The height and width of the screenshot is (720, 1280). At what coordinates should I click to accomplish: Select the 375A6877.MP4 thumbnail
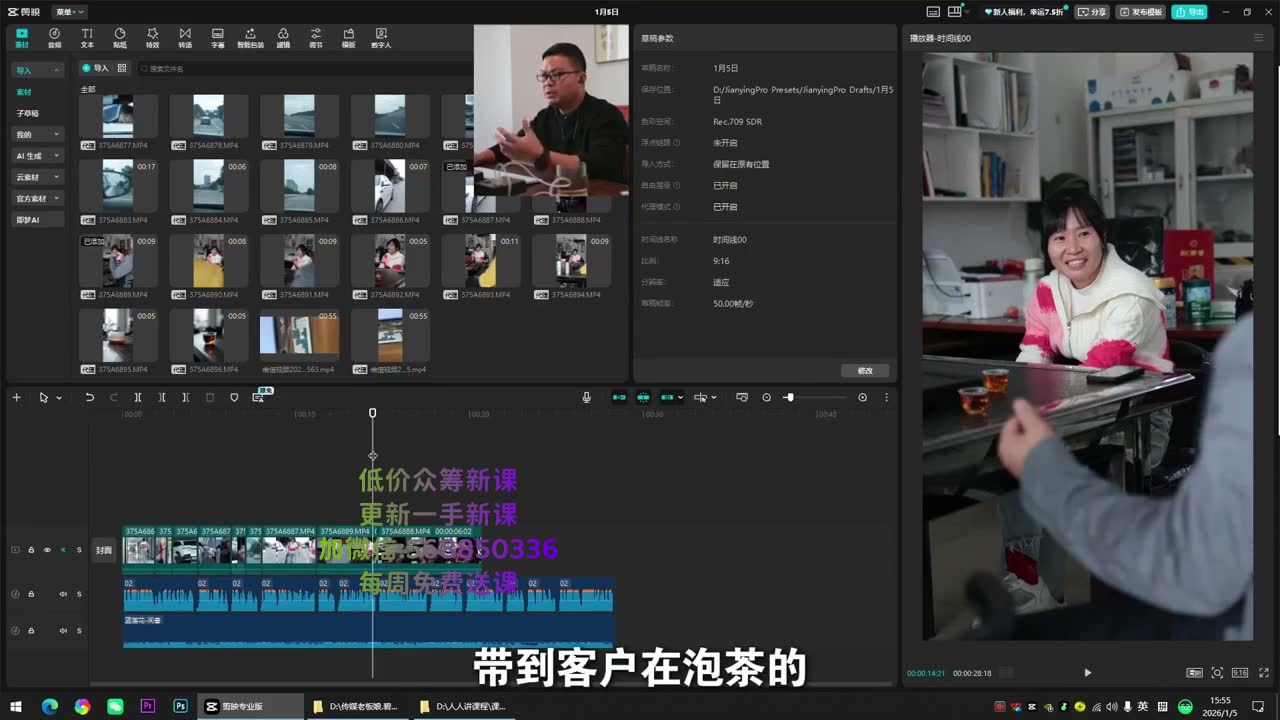(x=118, y=116)
